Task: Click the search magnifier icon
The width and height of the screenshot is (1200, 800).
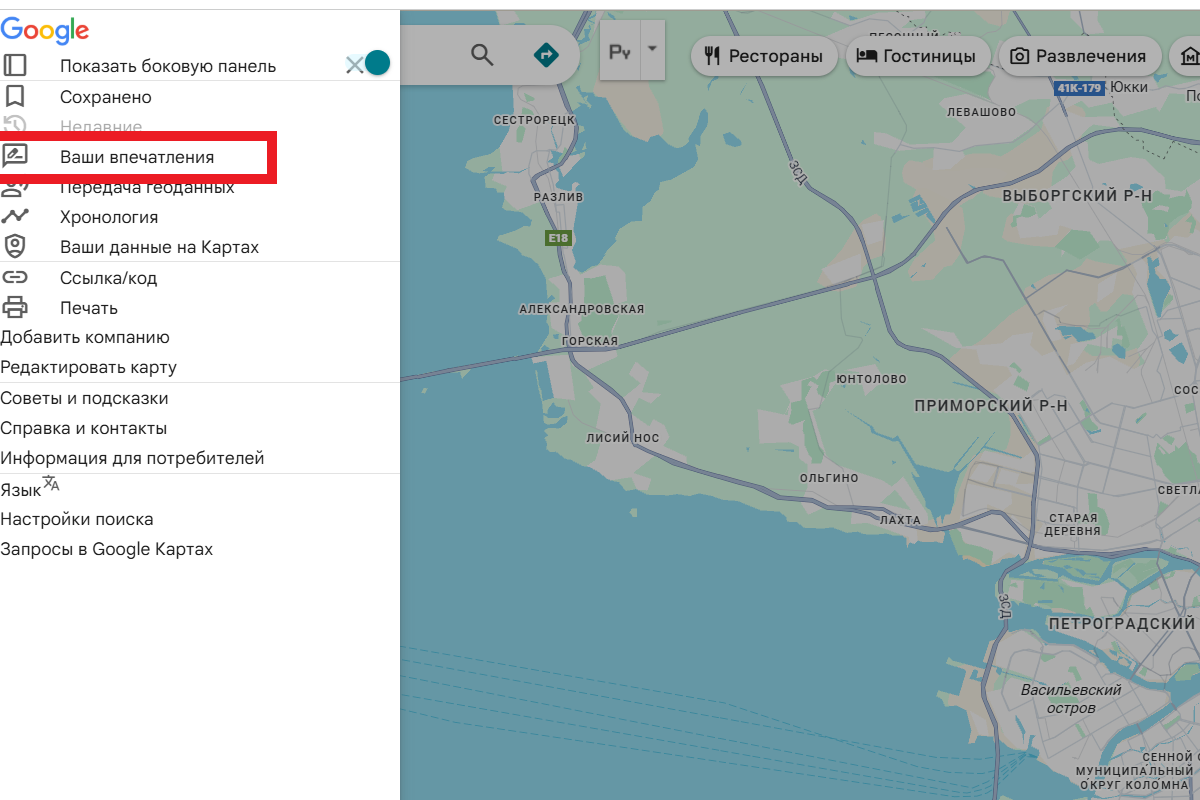Action: pyautogui.click(x=482, y=56)
